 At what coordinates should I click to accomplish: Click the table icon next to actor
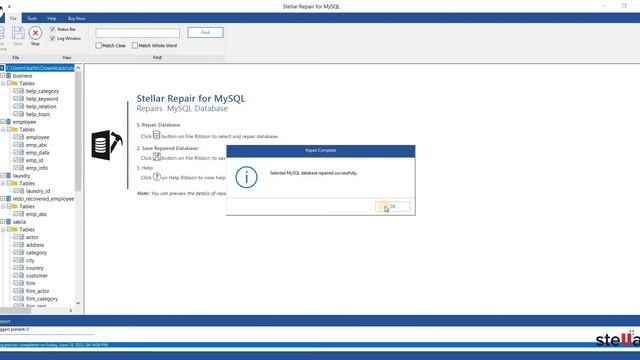pos(22,237)
